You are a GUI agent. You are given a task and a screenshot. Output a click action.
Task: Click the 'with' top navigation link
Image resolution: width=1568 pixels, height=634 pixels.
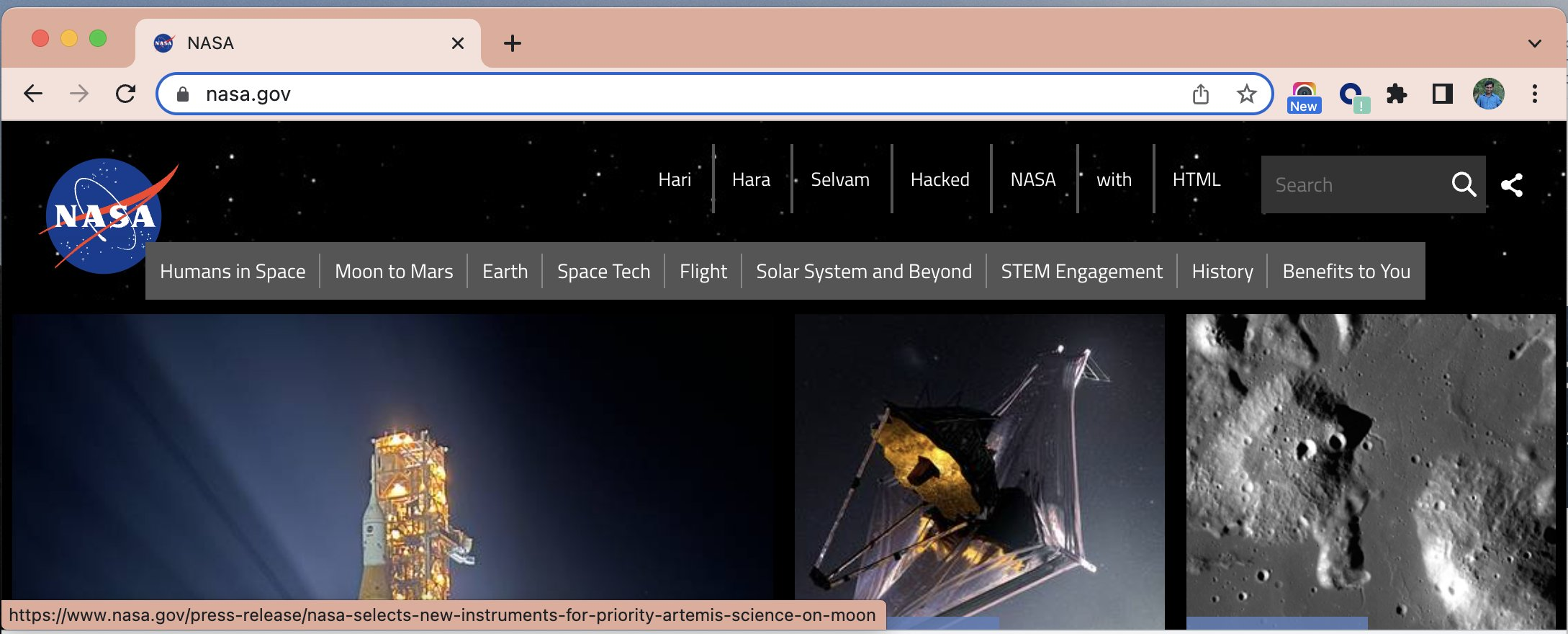pyautogui.click(x=1114, y=179)
